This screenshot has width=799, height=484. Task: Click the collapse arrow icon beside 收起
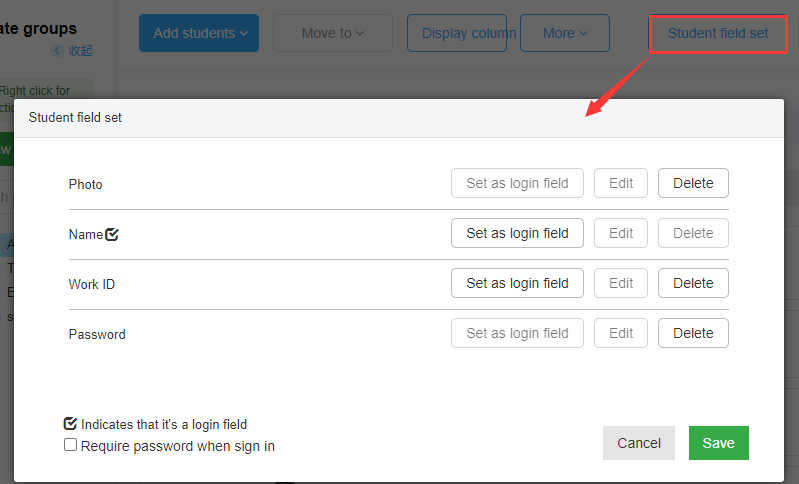57,50
